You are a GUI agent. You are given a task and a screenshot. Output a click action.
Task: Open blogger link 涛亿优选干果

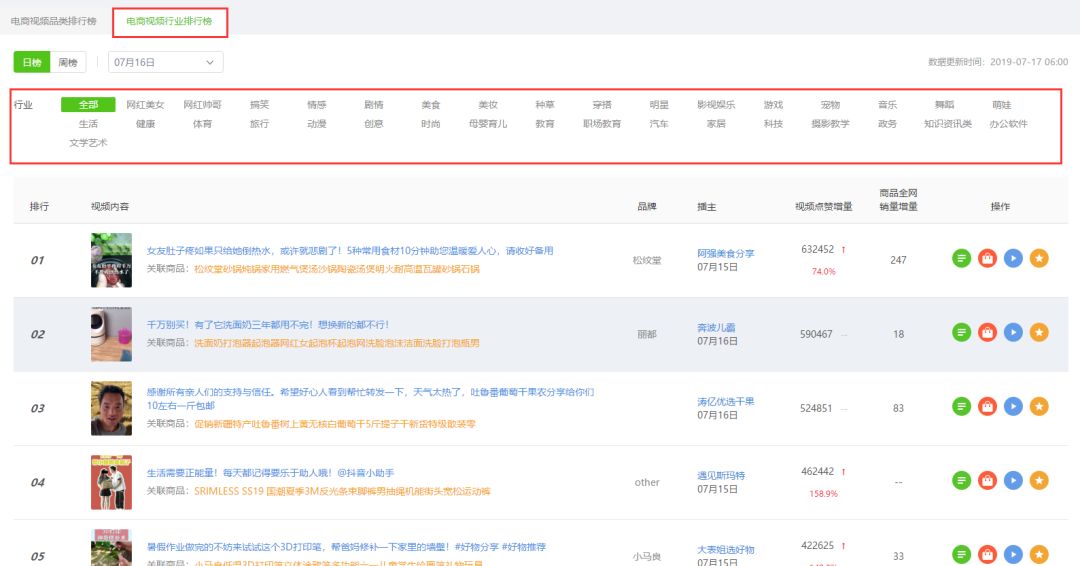[x=726, y=401]
